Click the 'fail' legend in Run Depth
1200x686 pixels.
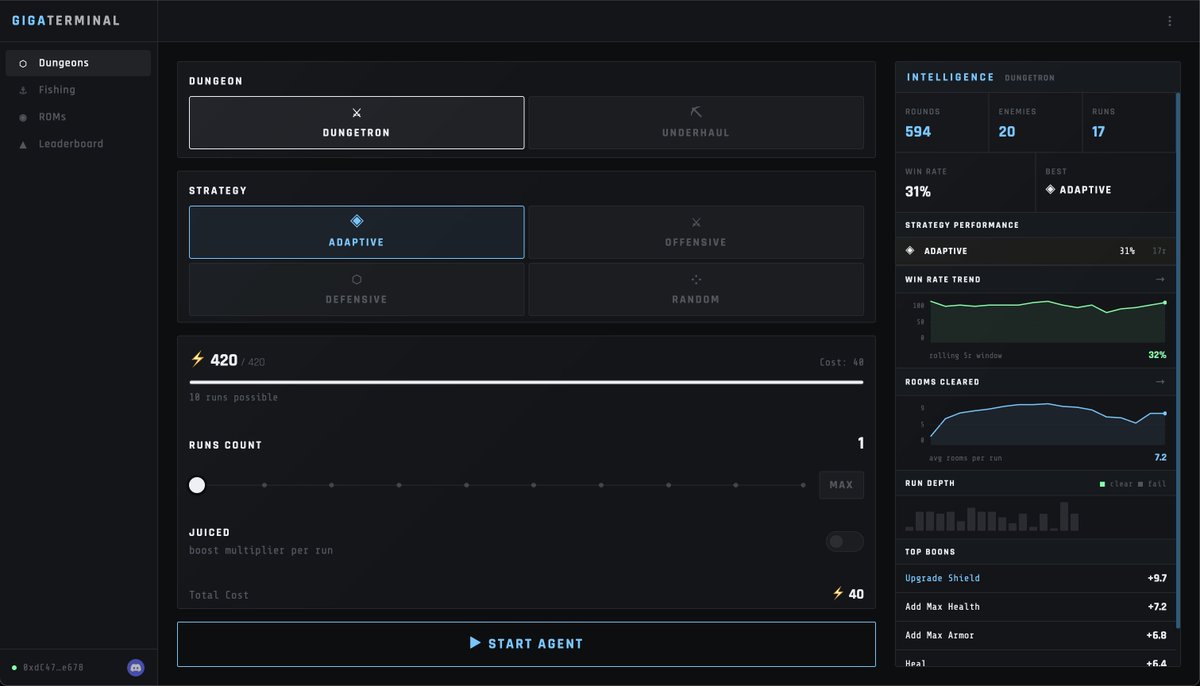1152,484
